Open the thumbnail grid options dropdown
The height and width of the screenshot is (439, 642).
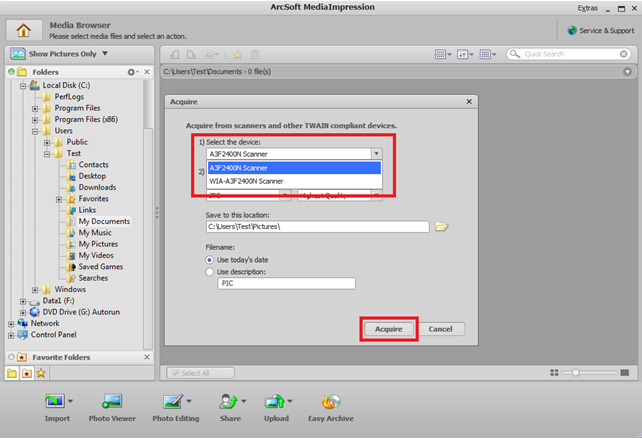487,54
